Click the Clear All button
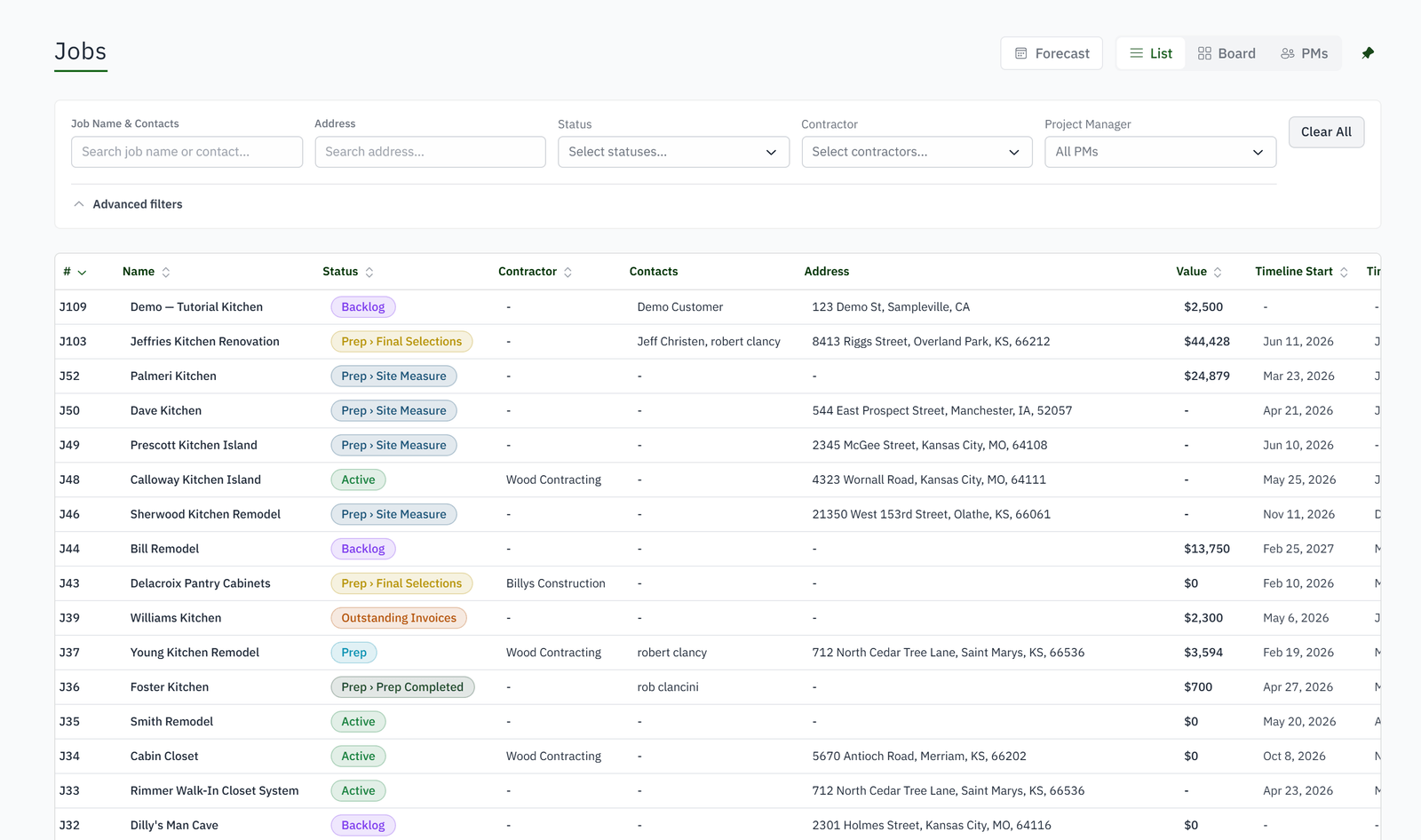1421x840 pixels. [x=1326, y=132]
